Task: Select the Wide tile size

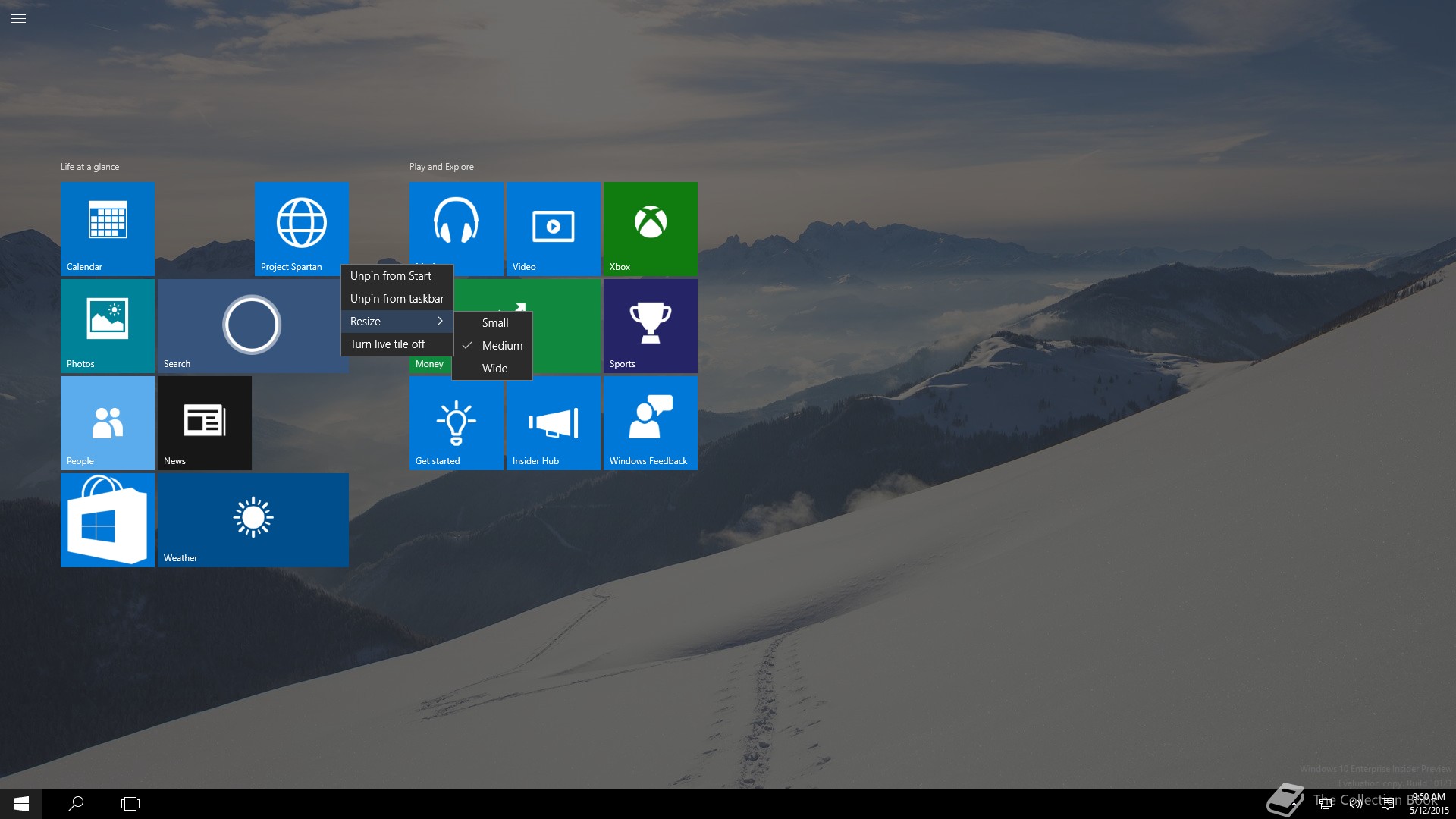Action: click(x=493, y=369)
